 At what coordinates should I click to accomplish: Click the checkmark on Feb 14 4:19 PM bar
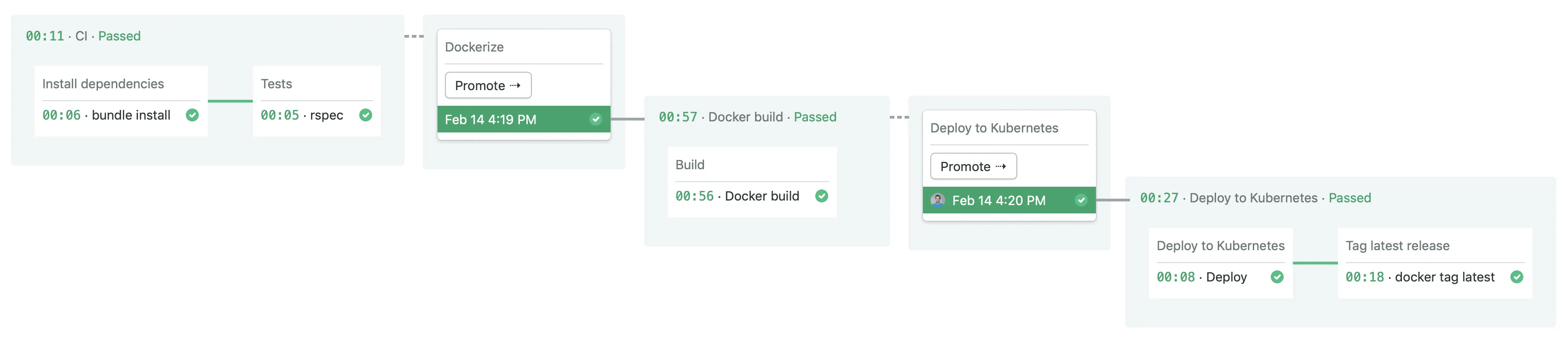click(x=596, y=119)
